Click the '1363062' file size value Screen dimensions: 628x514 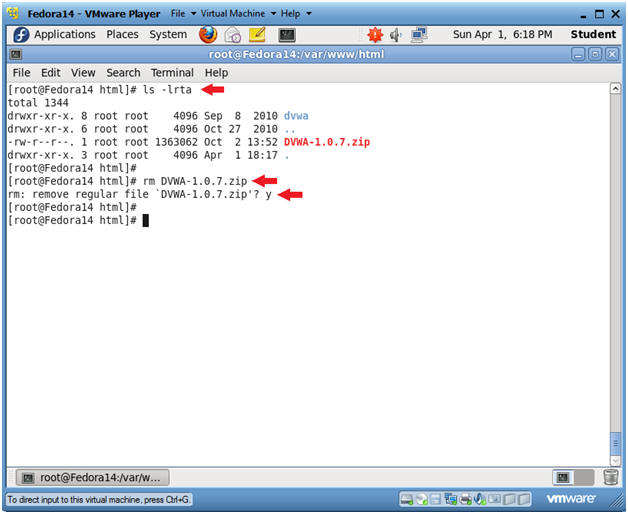176,142
